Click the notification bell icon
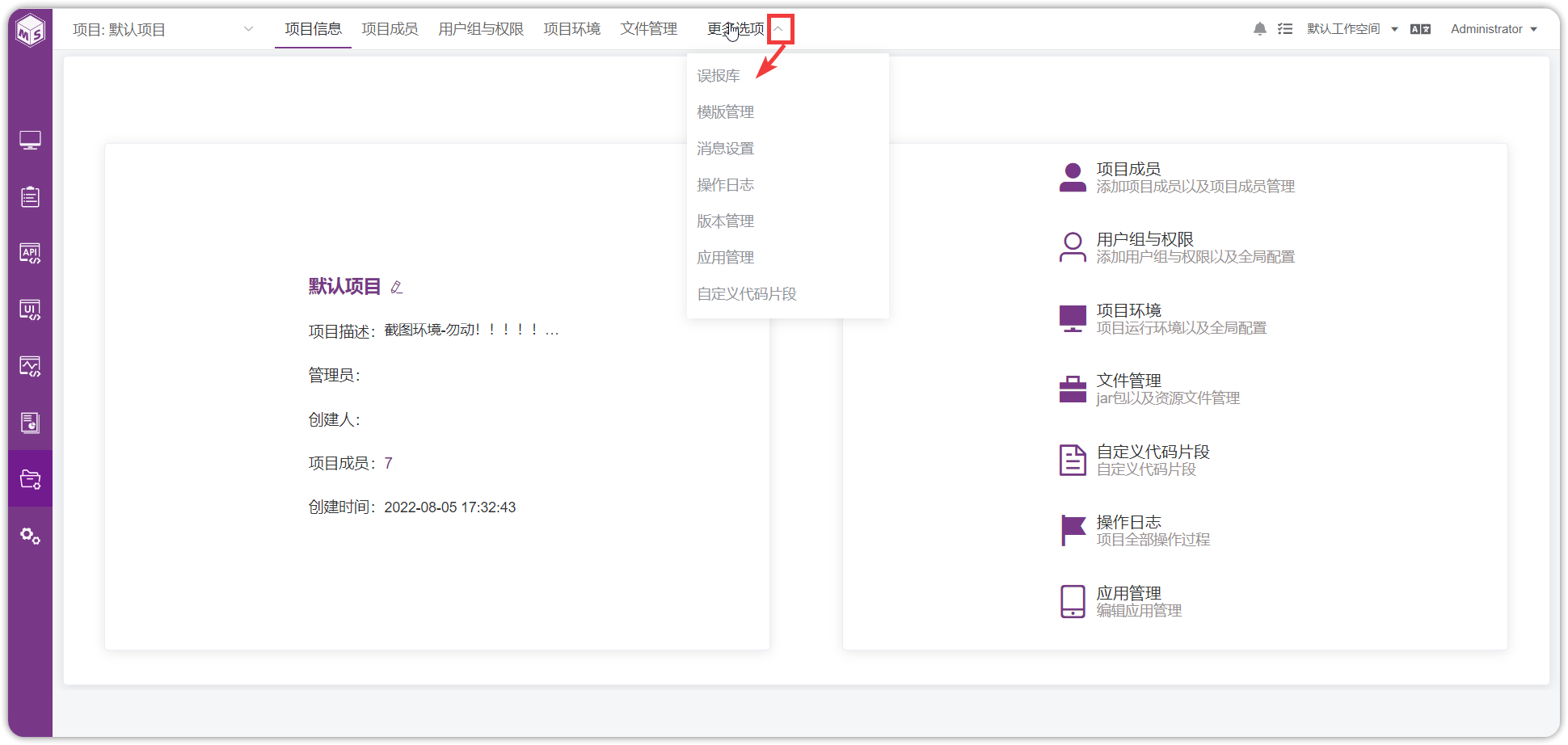 coord(1259,29)
